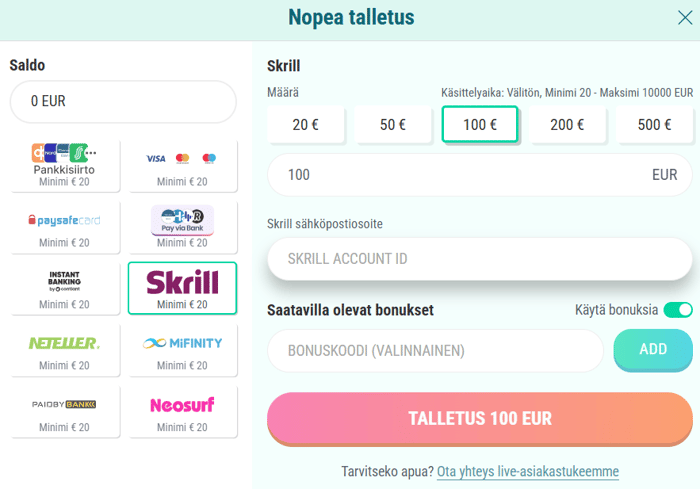Choose Neteller payment method
The height and width of the screenshot is (489, 700).
(65, 350)
